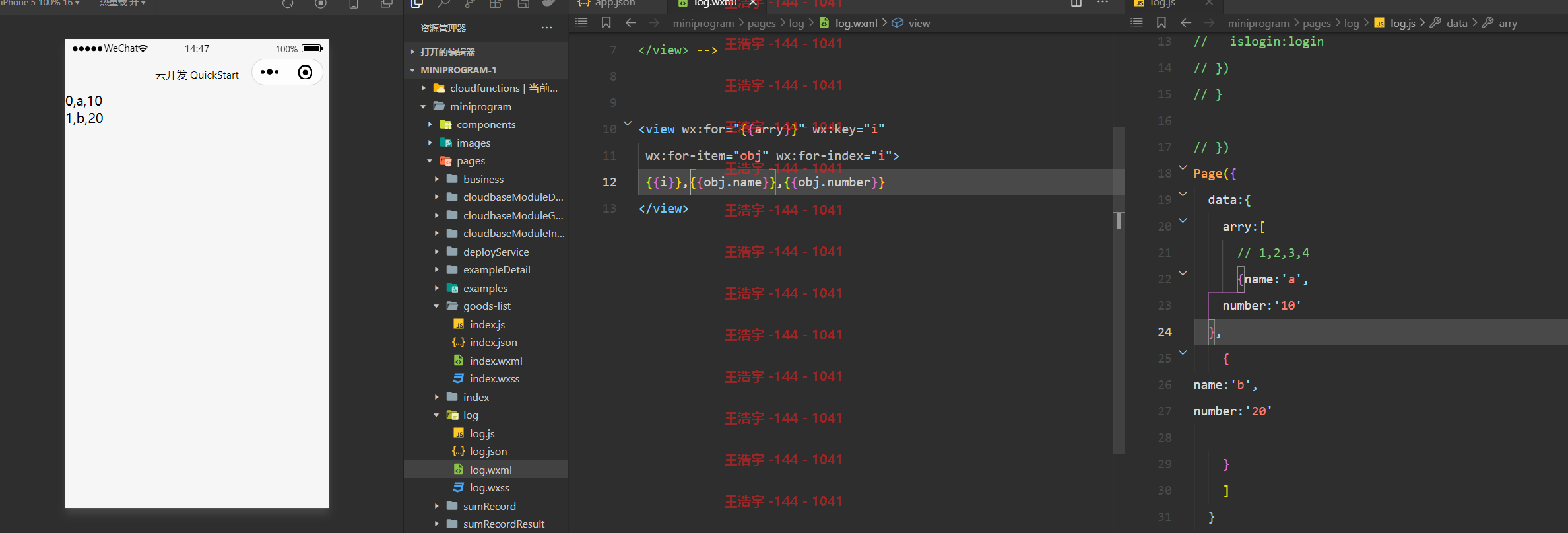
Task: Expand the 打开的编辑器 section
Action: pos(486,52)
